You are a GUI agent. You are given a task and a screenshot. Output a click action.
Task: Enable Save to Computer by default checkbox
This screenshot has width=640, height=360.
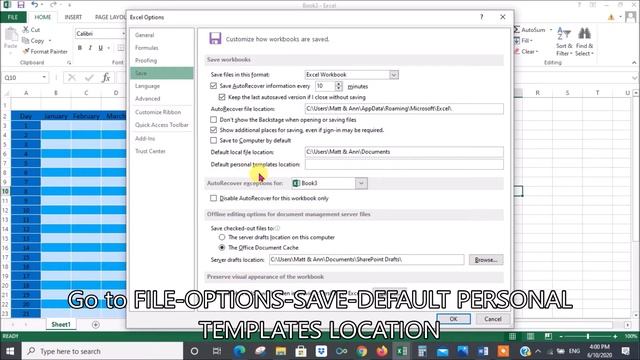213,140
